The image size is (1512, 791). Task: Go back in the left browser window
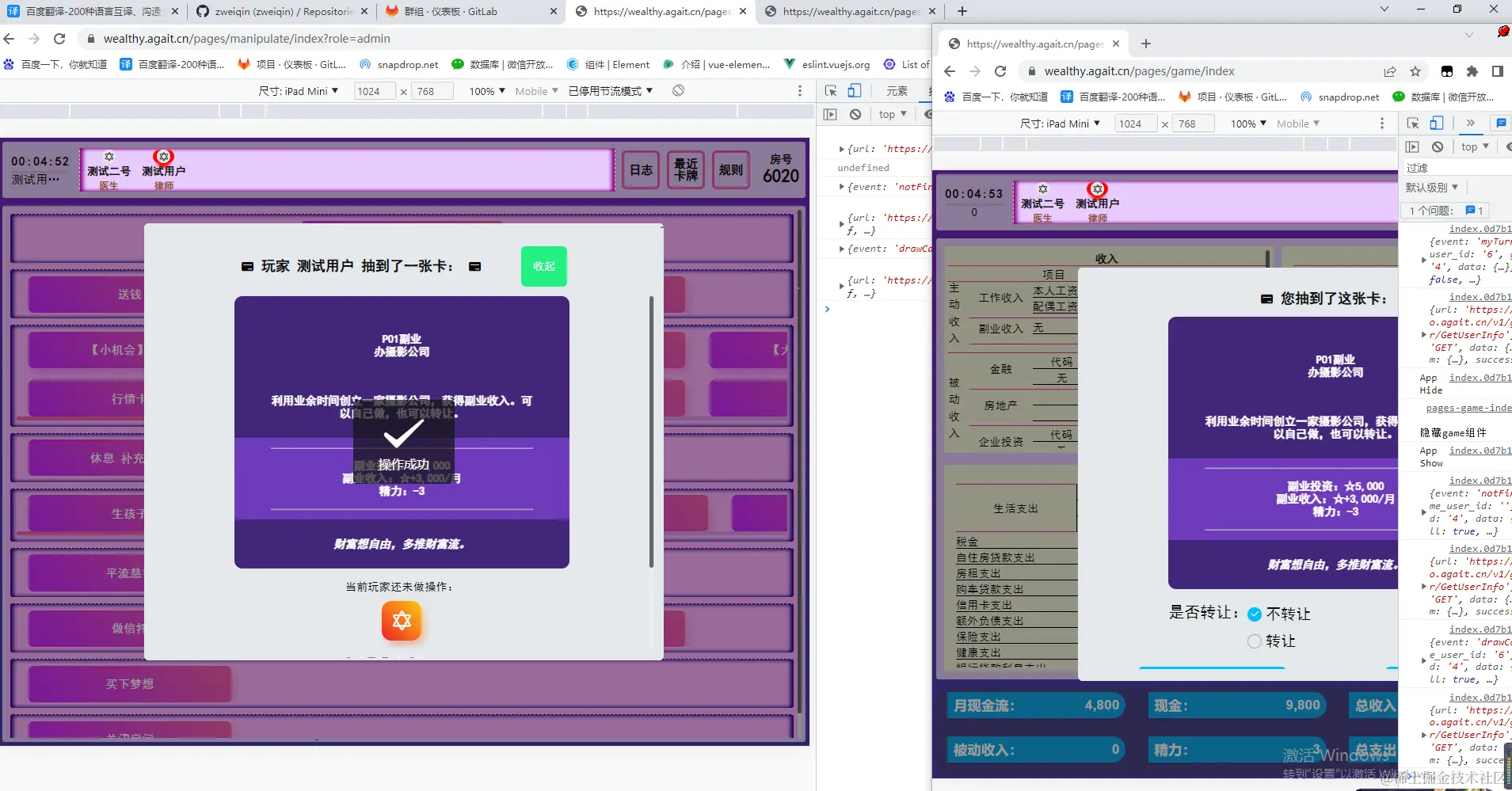click(10, 39)
